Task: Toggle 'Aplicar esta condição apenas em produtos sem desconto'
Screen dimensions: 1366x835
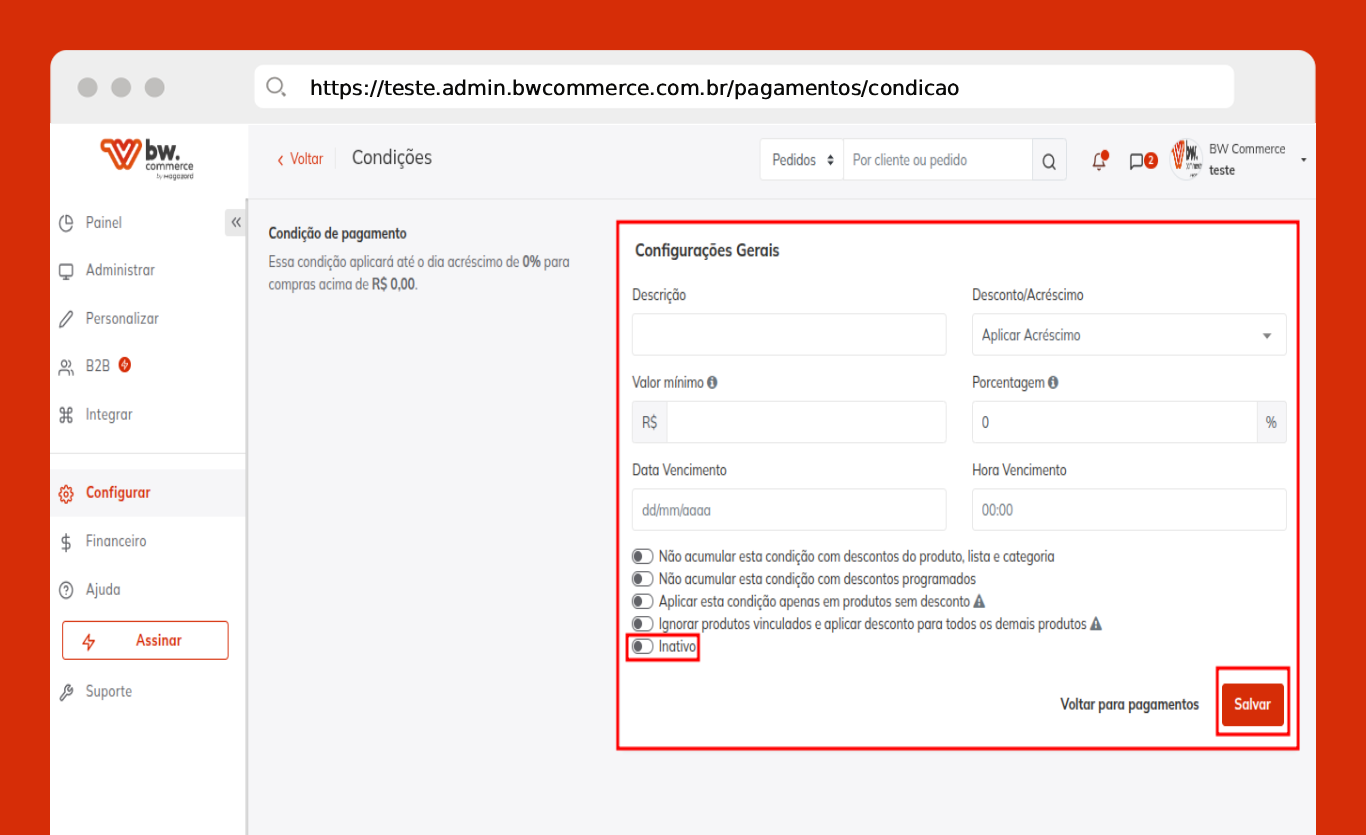Action: point(642,602)
